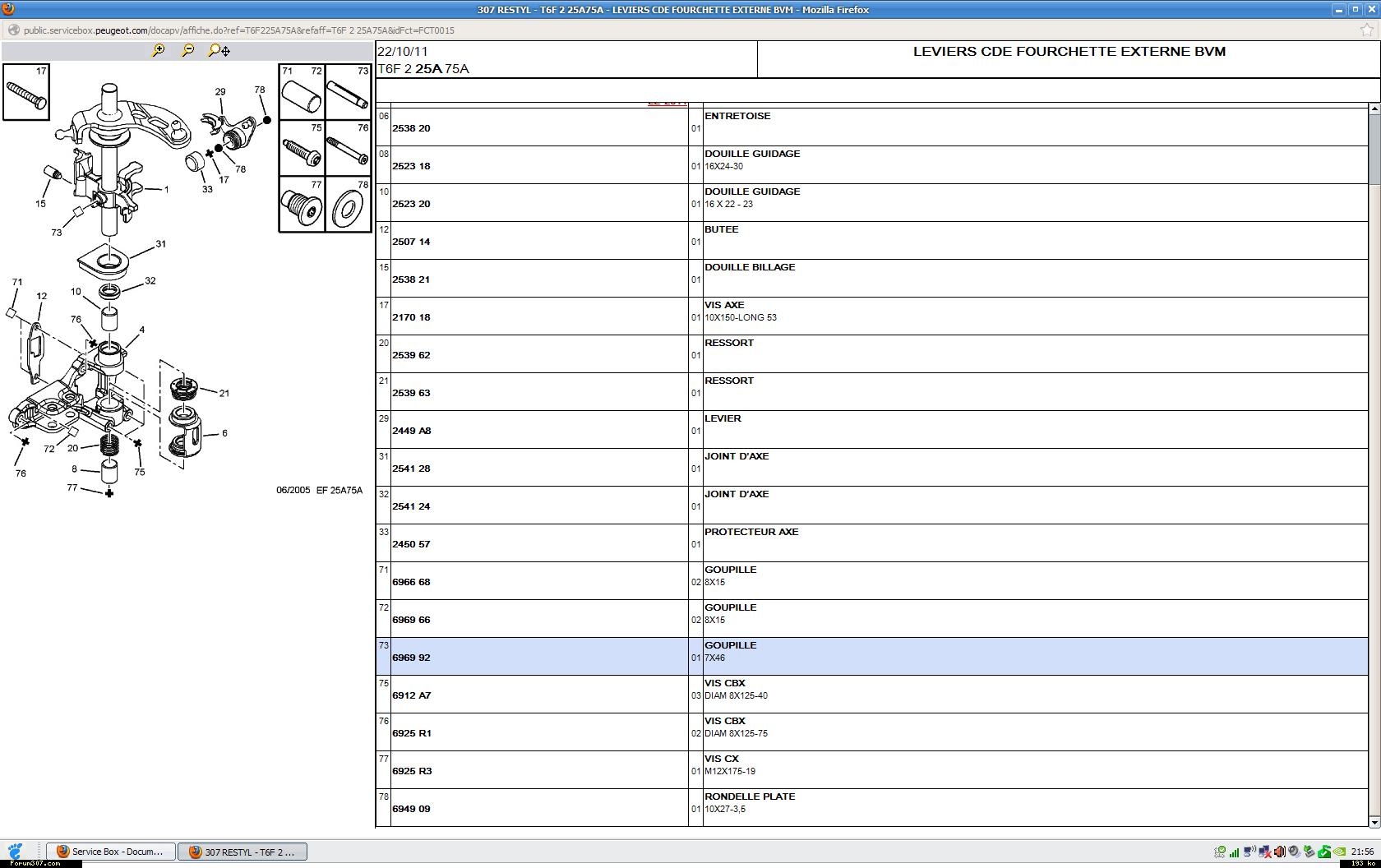Select part 73 pin thumbnail in diagram
The height and width of the screenshot is (868, 1381).
[x=349, y=92]
